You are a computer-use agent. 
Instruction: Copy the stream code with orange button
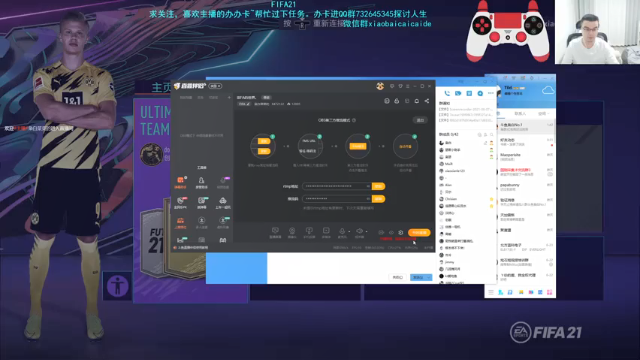click(x=378, y=199)
